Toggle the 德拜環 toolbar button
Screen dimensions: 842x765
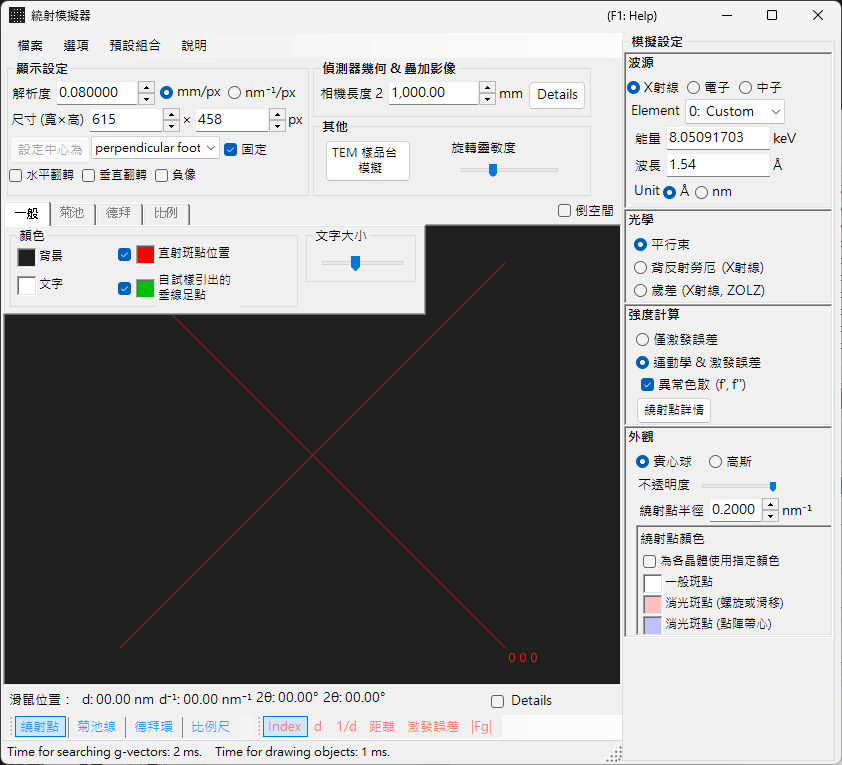pyautogui.click(x=154, y=726)
